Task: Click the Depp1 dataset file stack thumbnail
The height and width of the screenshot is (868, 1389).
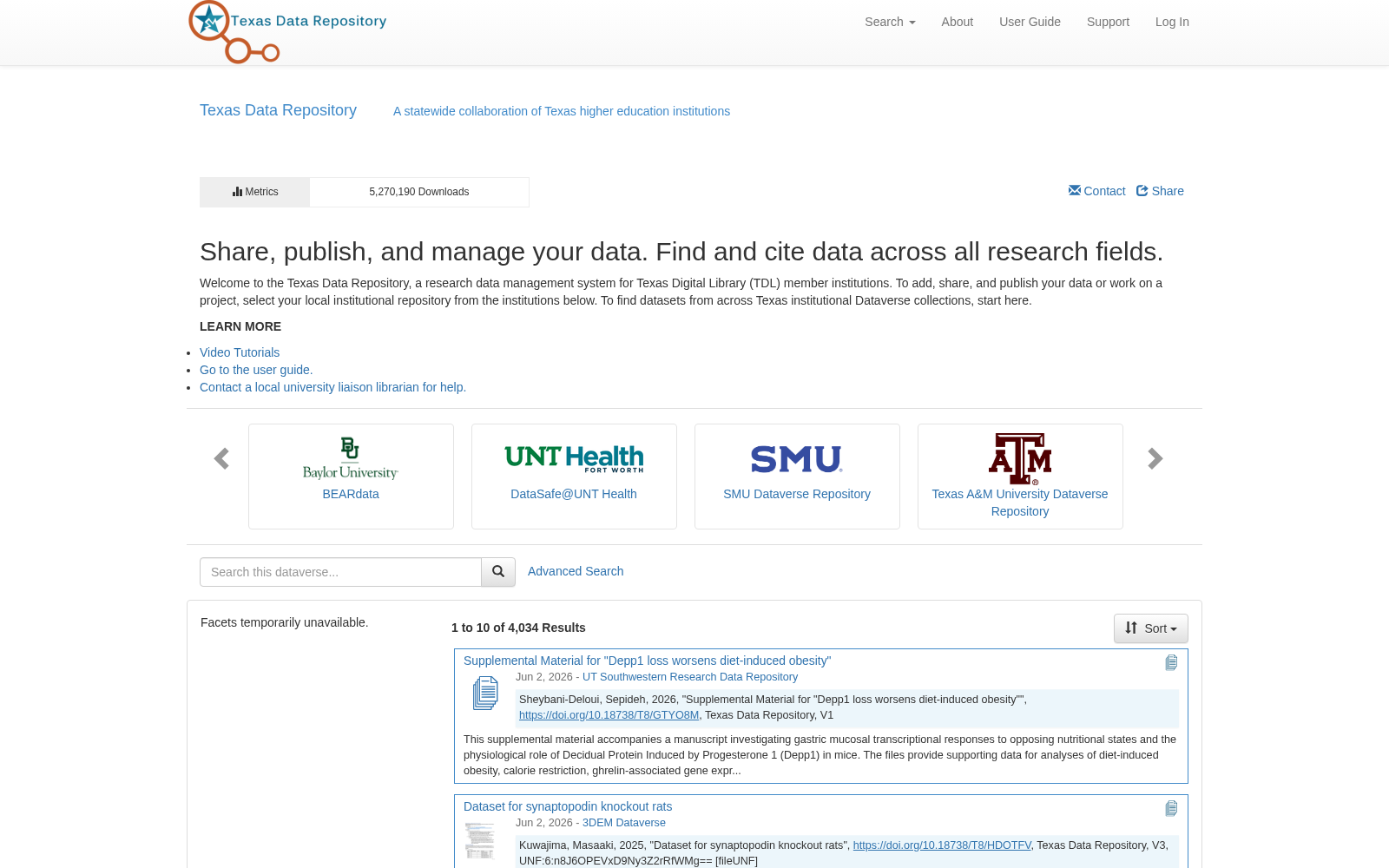Action: [485, 693]
